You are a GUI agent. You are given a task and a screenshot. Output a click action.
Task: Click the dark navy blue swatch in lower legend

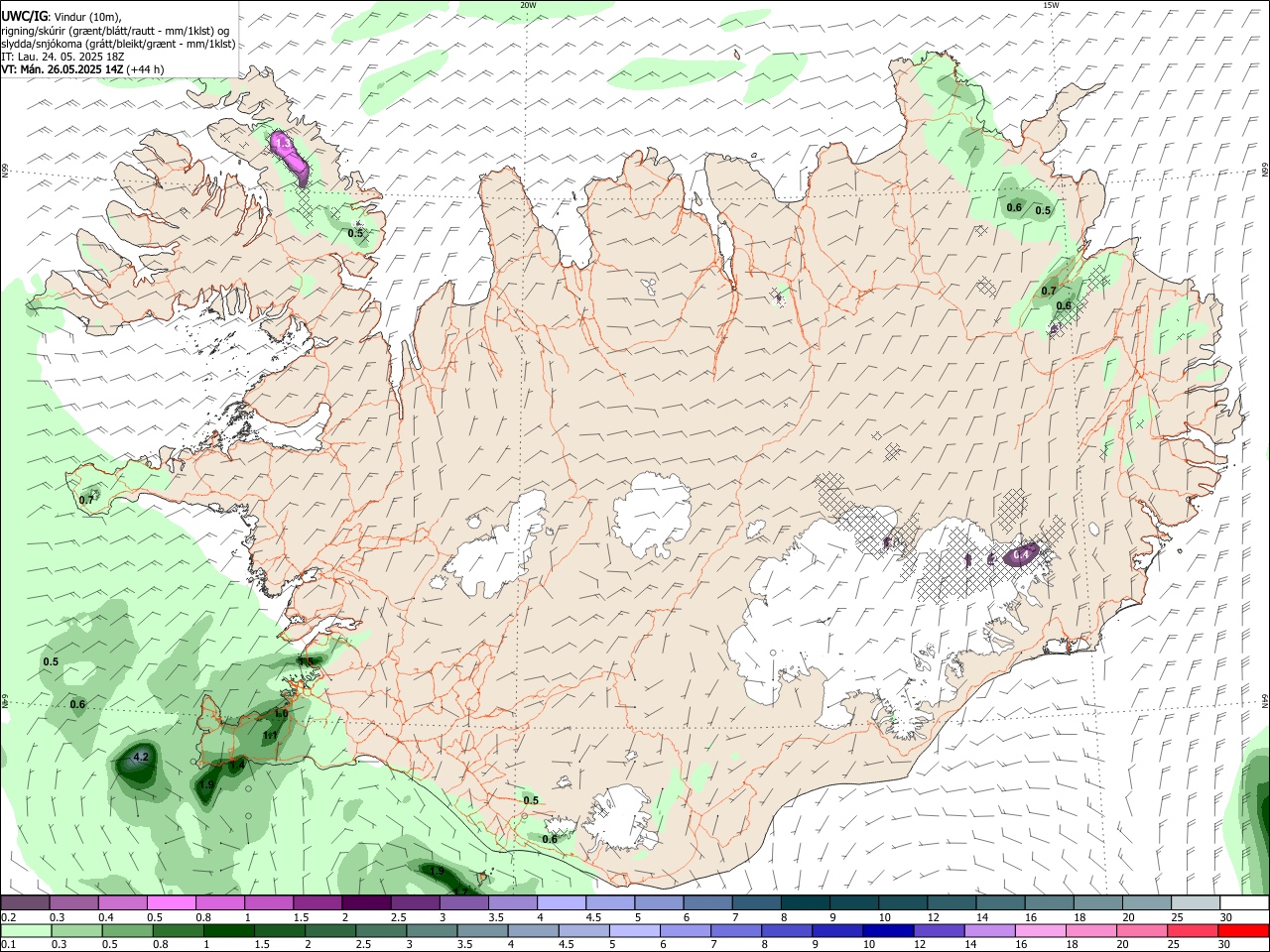tap(887, 931)
